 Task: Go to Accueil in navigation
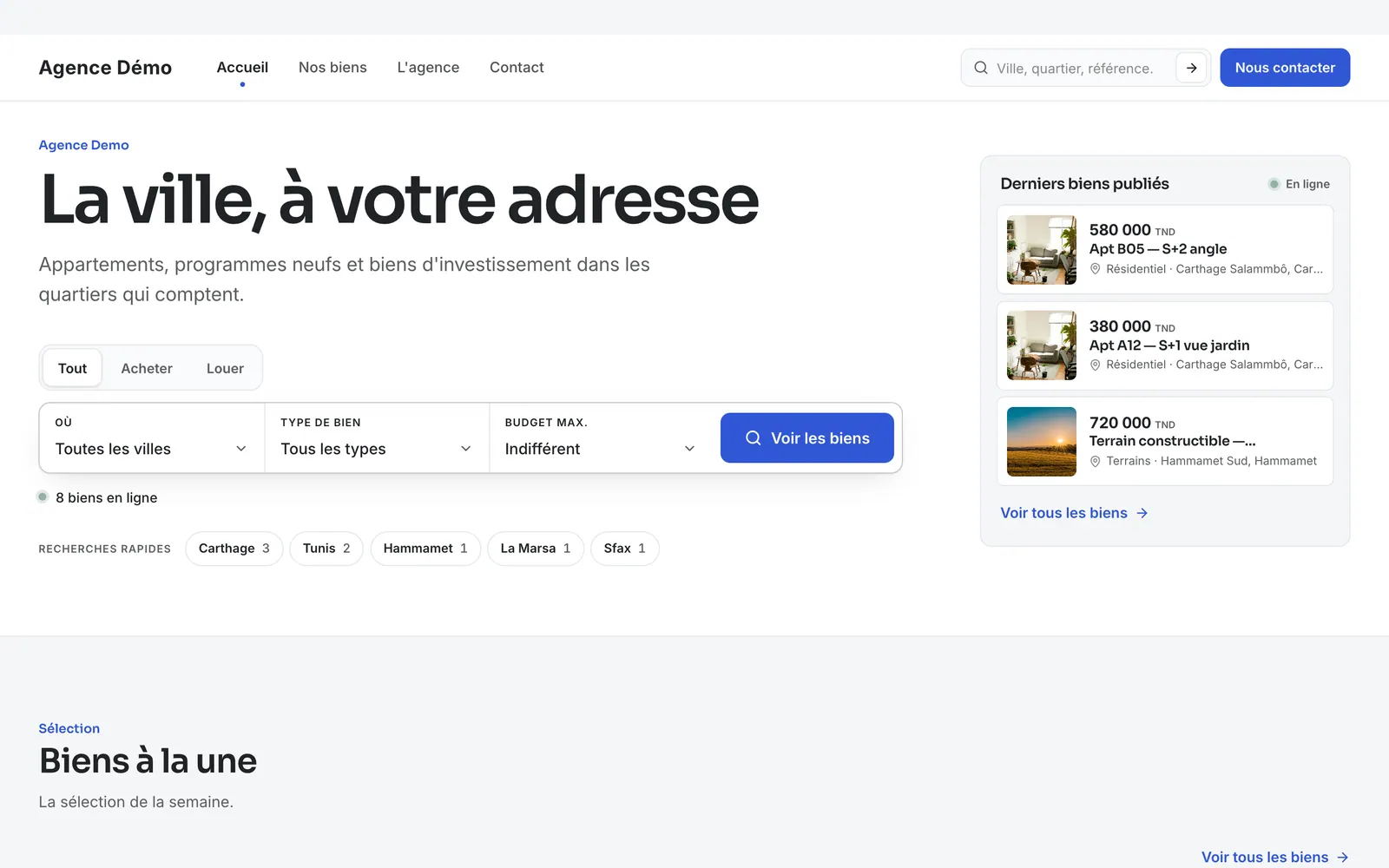coord(242,68)
